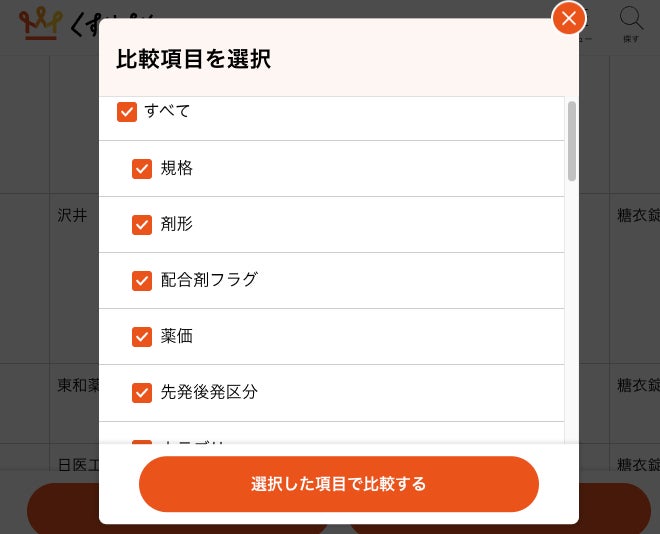This screenshot has width=660, height=534.
Task: Toggle the 薬価 checkbox off
Action: (x=142, y=337)
